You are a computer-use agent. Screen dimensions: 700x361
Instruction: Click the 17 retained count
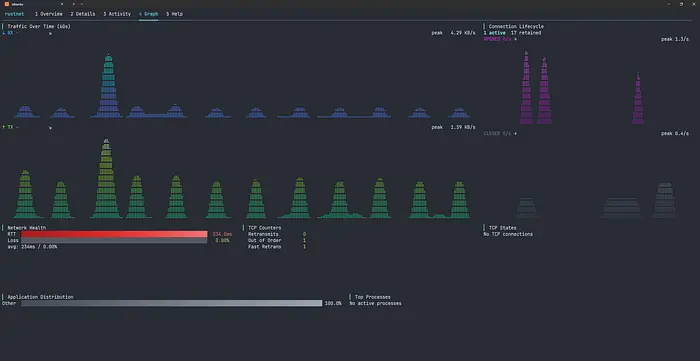526,33
